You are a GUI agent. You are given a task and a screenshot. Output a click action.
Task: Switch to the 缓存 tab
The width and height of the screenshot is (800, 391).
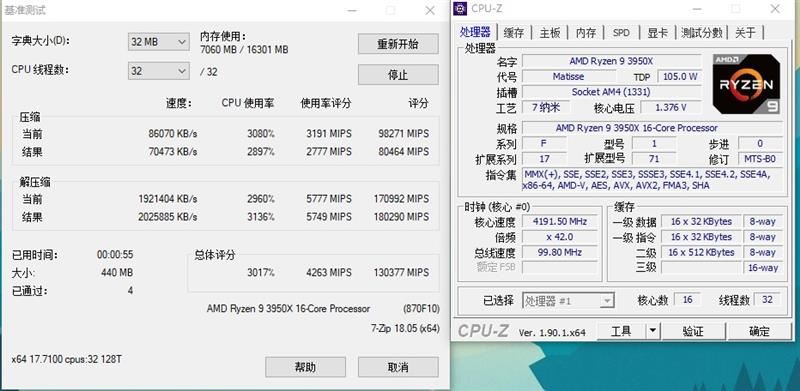(514, 33)
